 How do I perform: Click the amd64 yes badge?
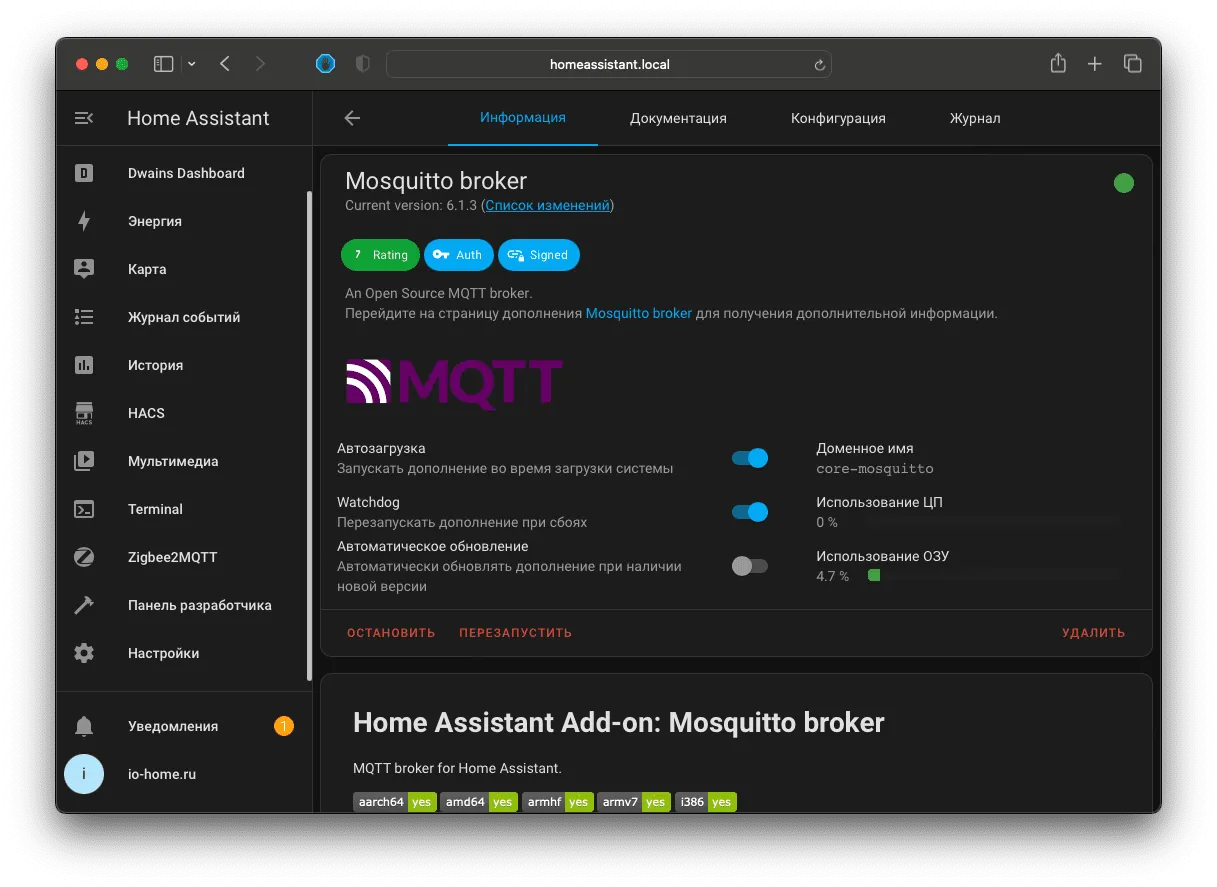click(479, 802)
